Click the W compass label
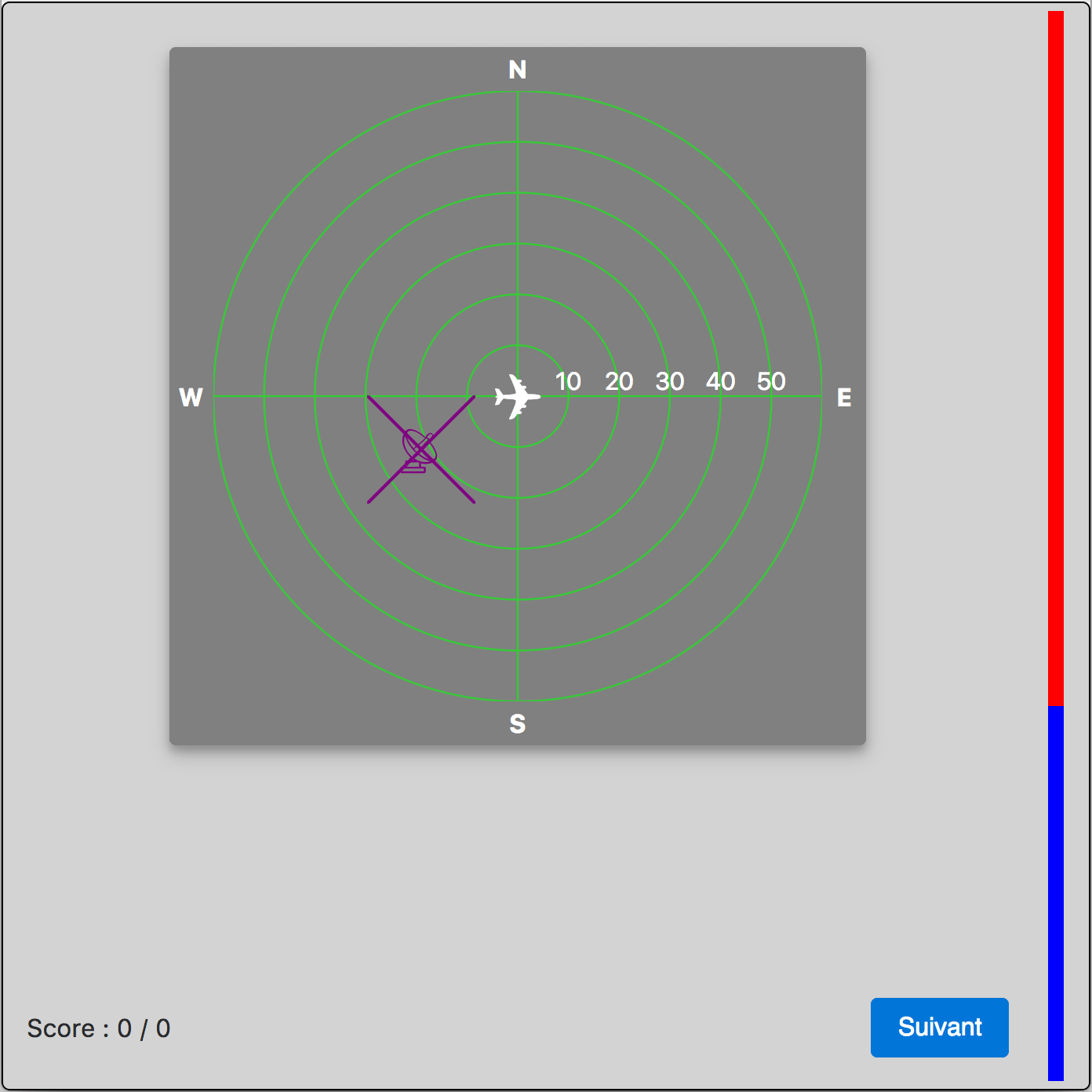The height and width of the screenshot is (1092, 1092). pos(191,397)
